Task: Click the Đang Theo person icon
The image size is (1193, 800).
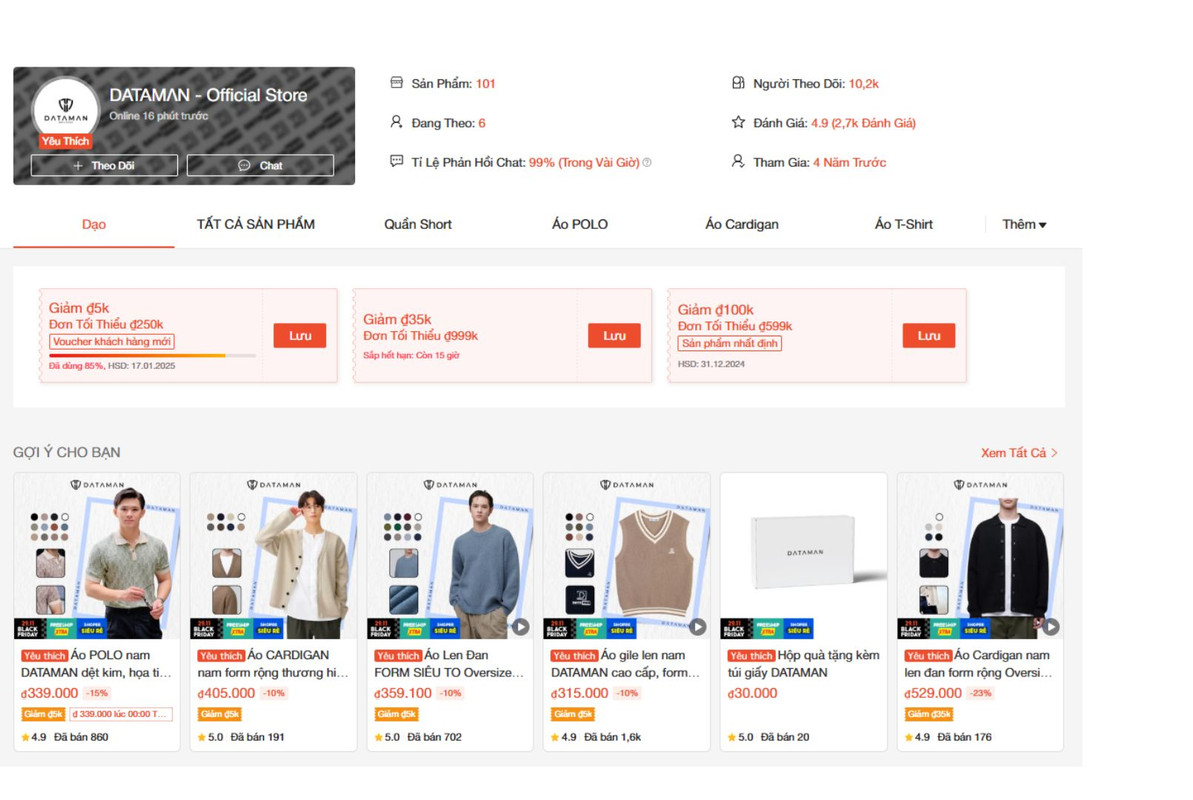Action: pos(396,122)
